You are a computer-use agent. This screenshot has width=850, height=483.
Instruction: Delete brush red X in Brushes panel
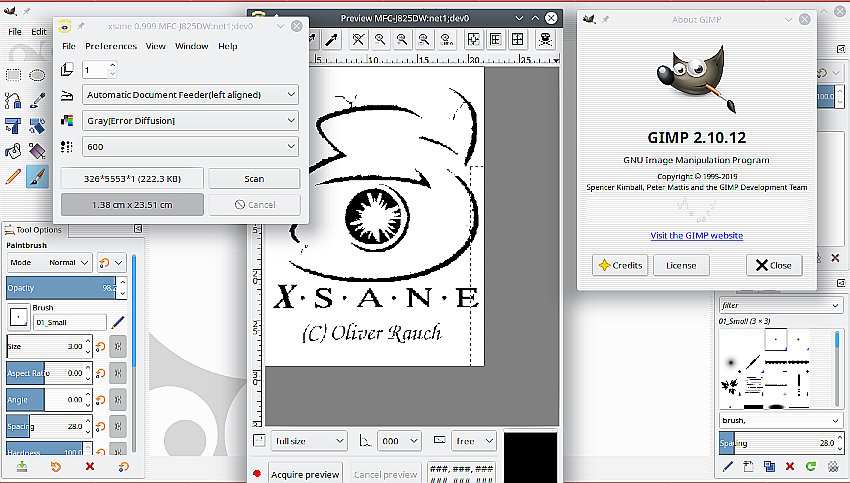(x=790, y=466)
